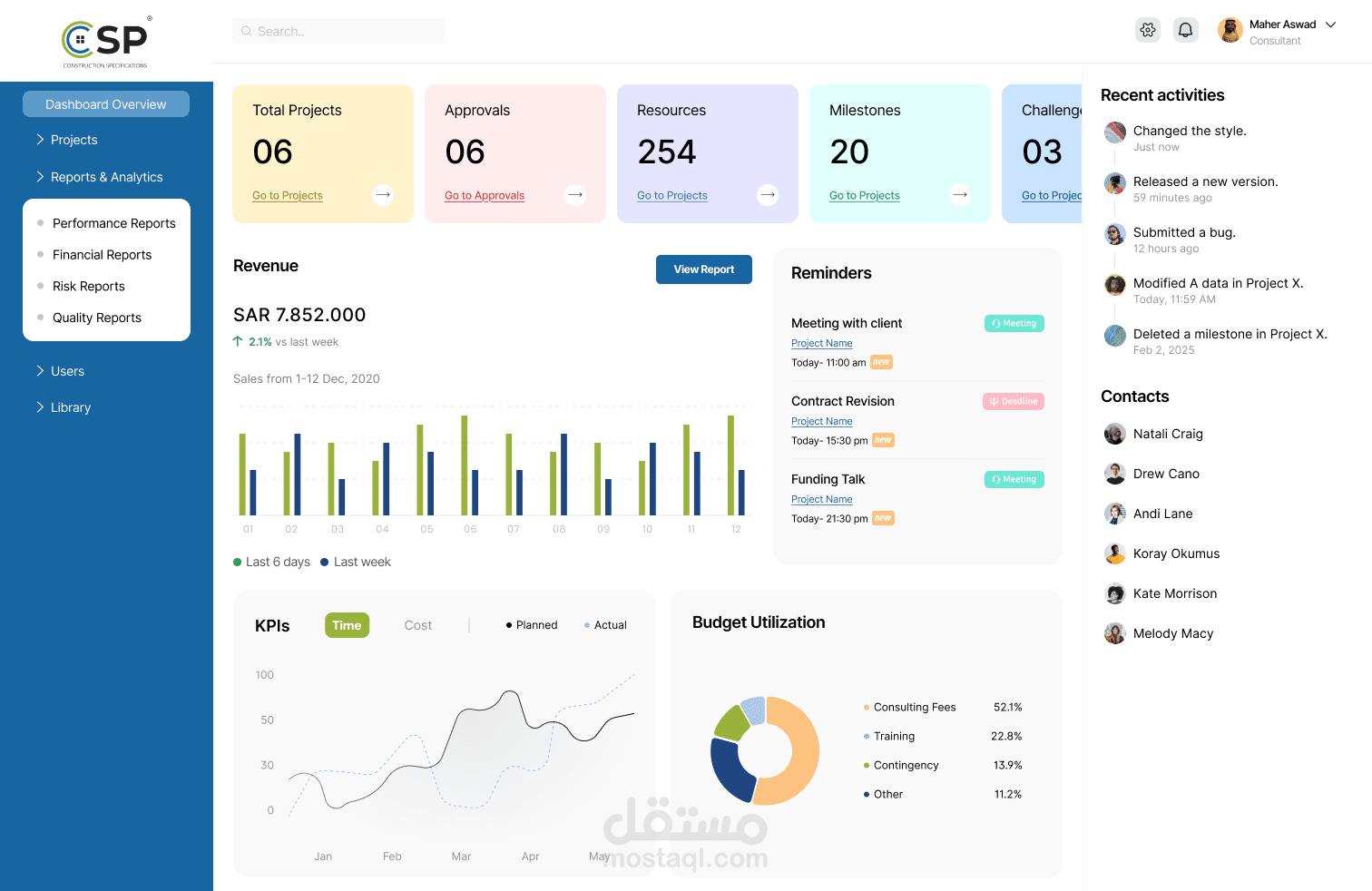Screen dimensions: 1372x891
Task: Expand the Projects sidebar section
Action: 67,140
